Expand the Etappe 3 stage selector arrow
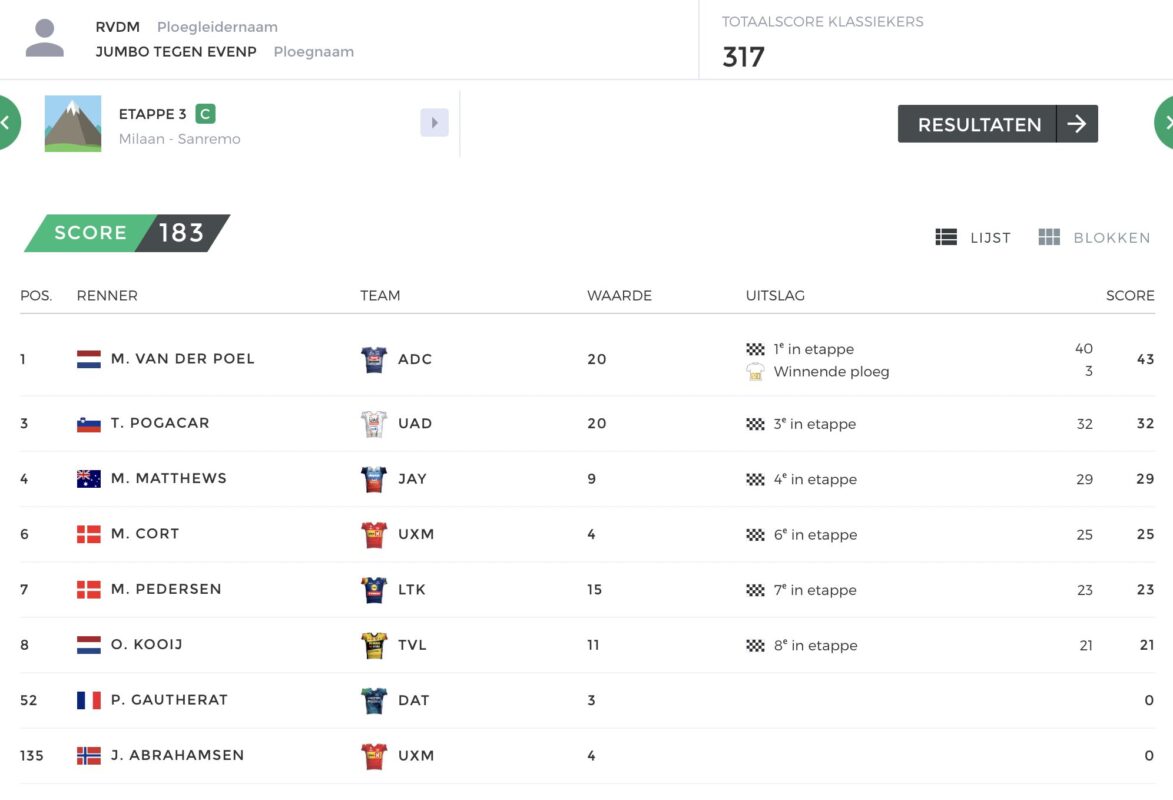The height and width of the screenshot is (800, 1173). [434, 123]
